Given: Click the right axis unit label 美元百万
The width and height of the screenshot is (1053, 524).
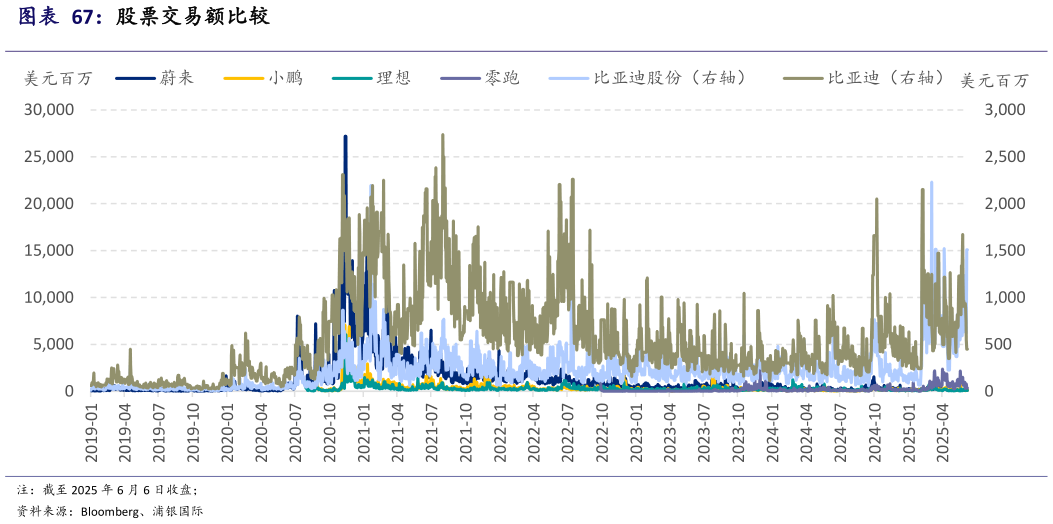Looking at the screenshot, I should tap(994, 80).
